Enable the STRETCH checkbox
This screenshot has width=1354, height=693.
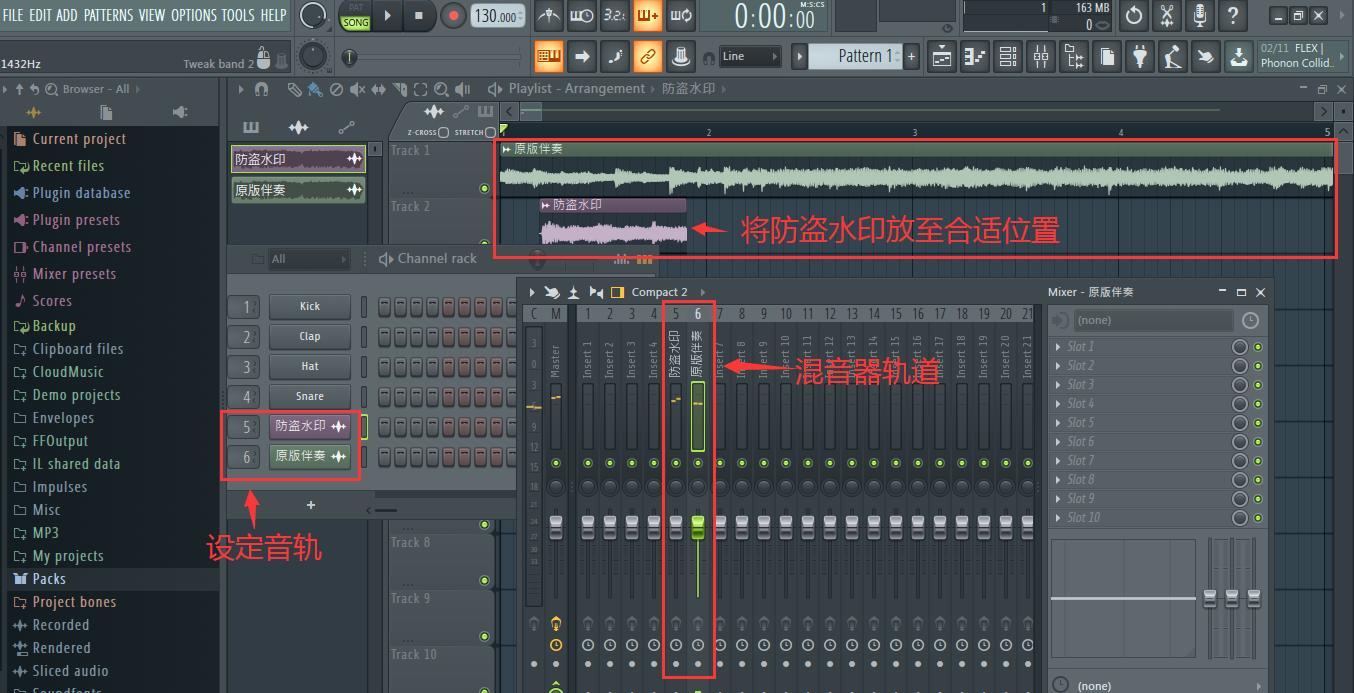point(490,131)
